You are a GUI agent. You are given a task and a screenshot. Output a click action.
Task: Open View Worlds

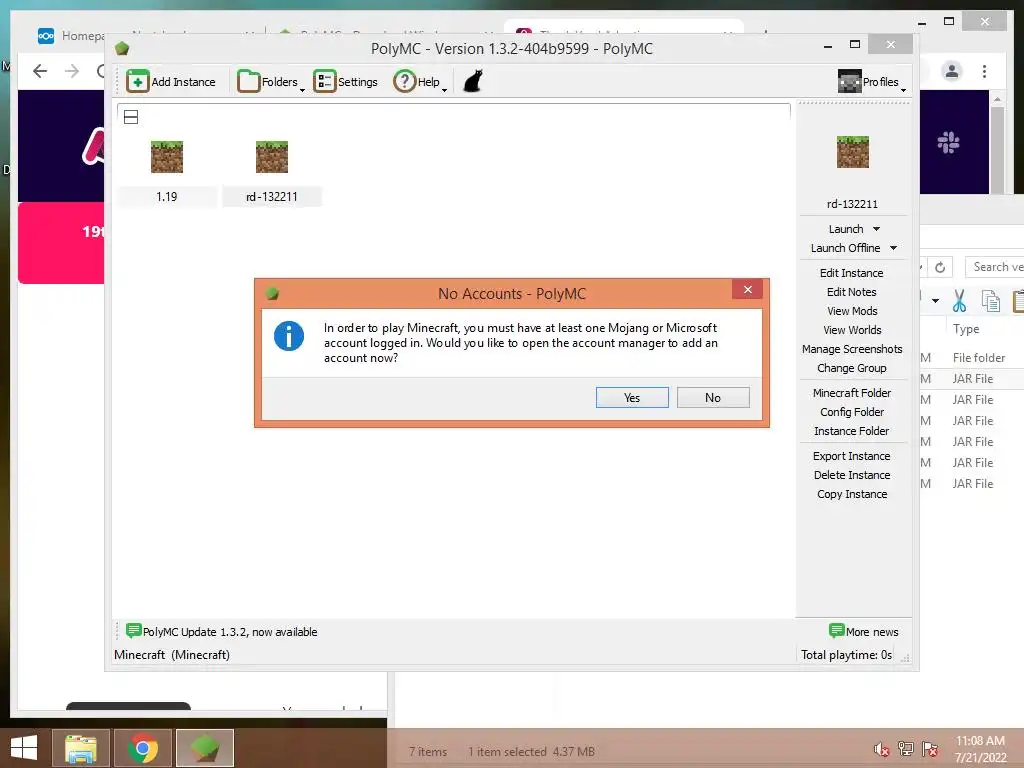pyautogui.click(x=852, y=330)
